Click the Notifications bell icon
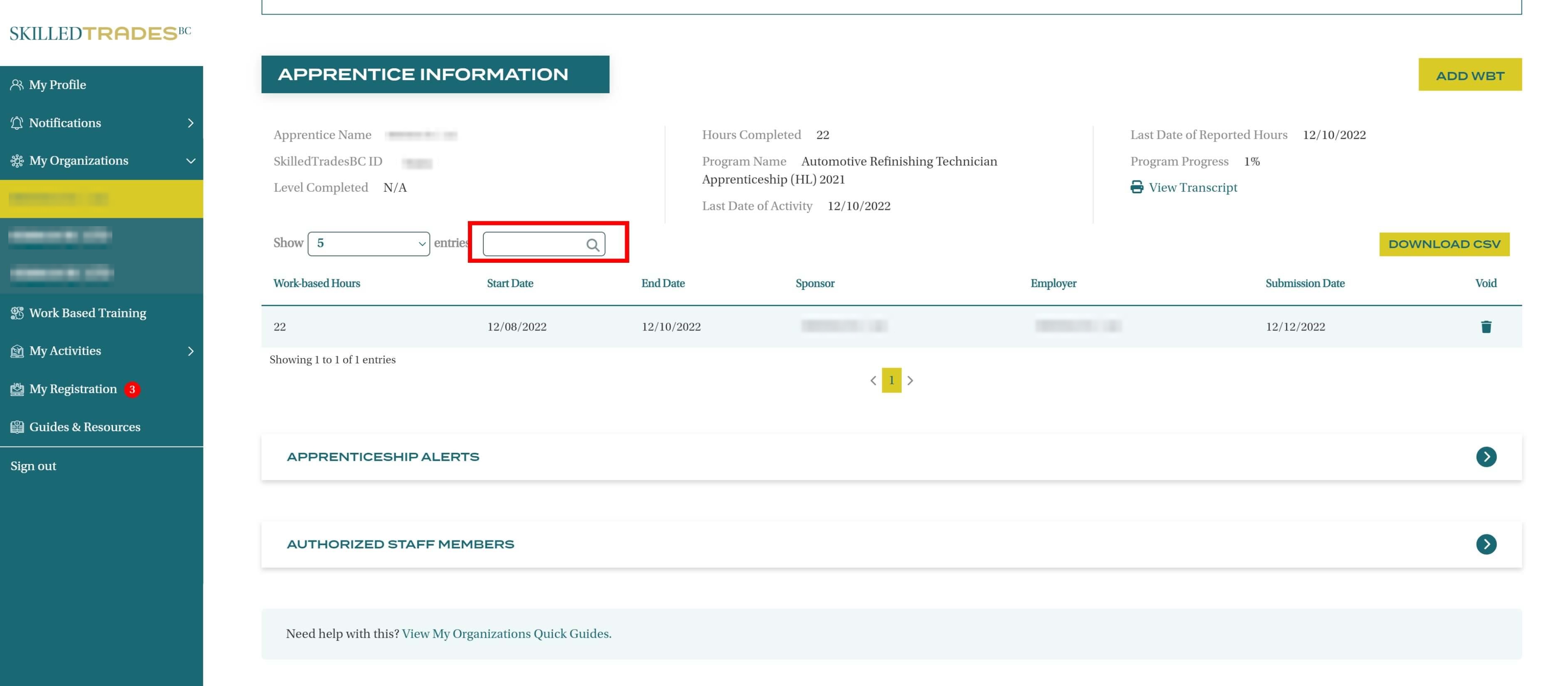 coord(17,123)
